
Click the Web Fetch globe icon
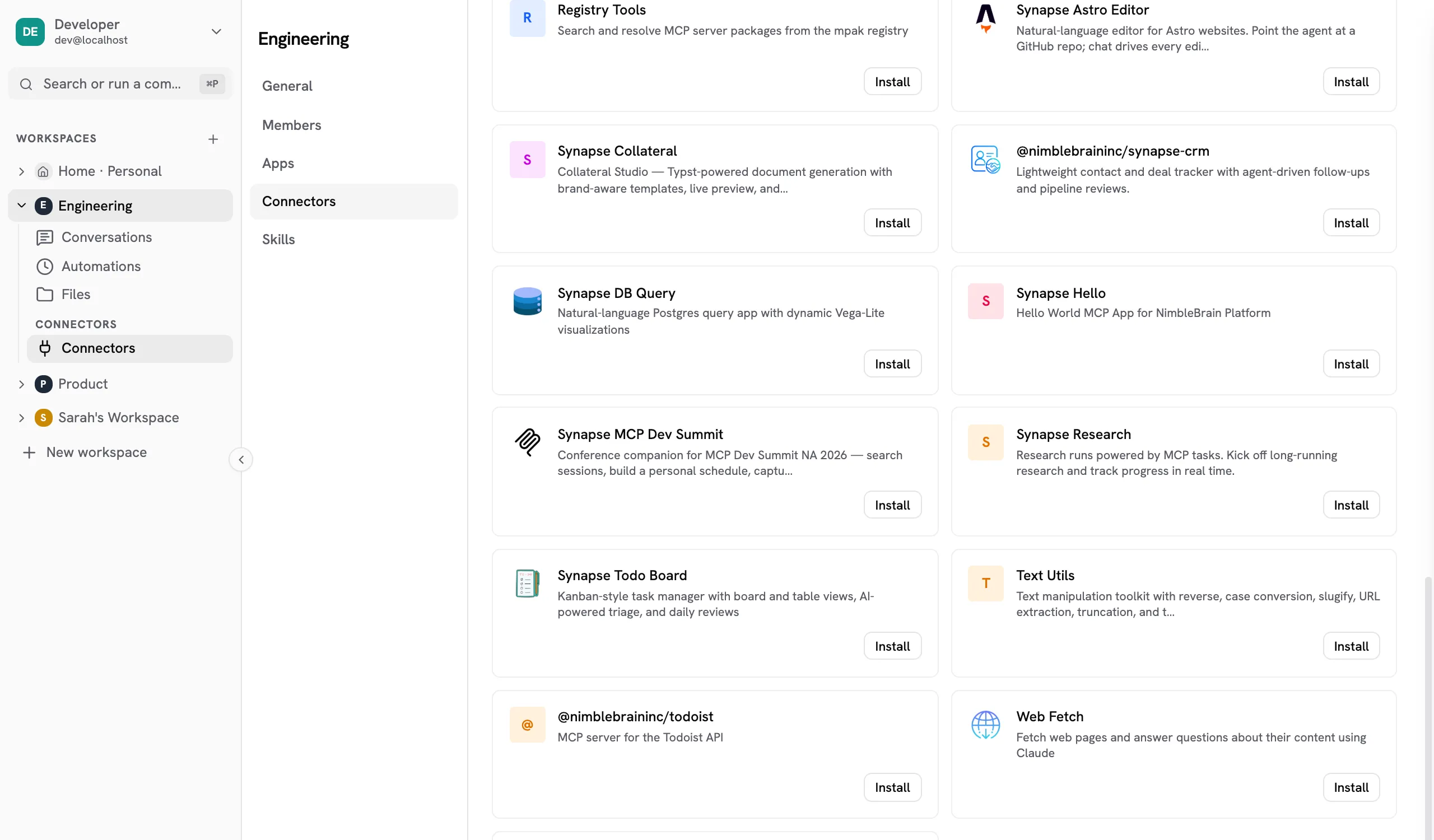click(985, 725)
